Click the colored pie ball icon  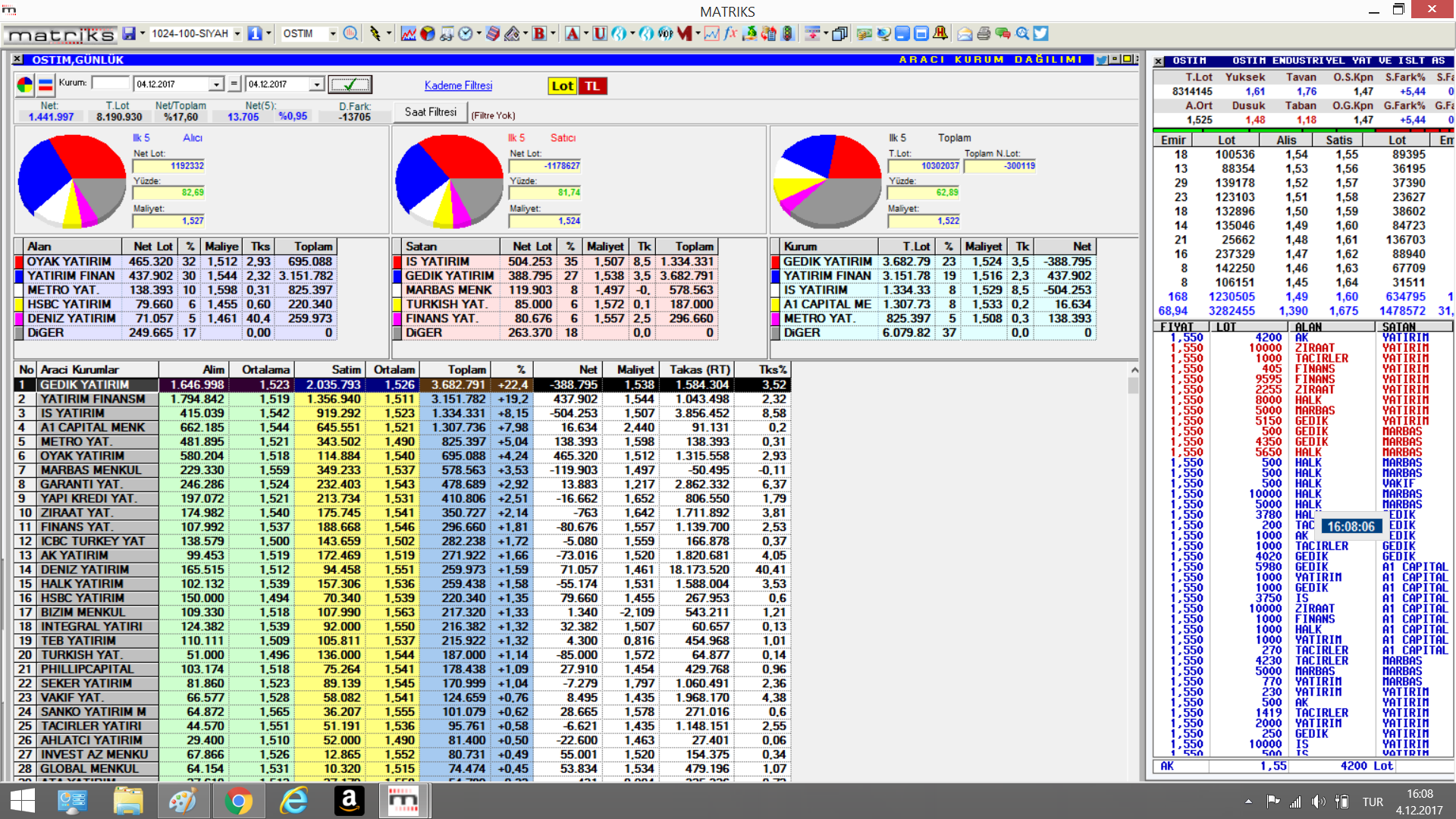click(x=428, y=33)
